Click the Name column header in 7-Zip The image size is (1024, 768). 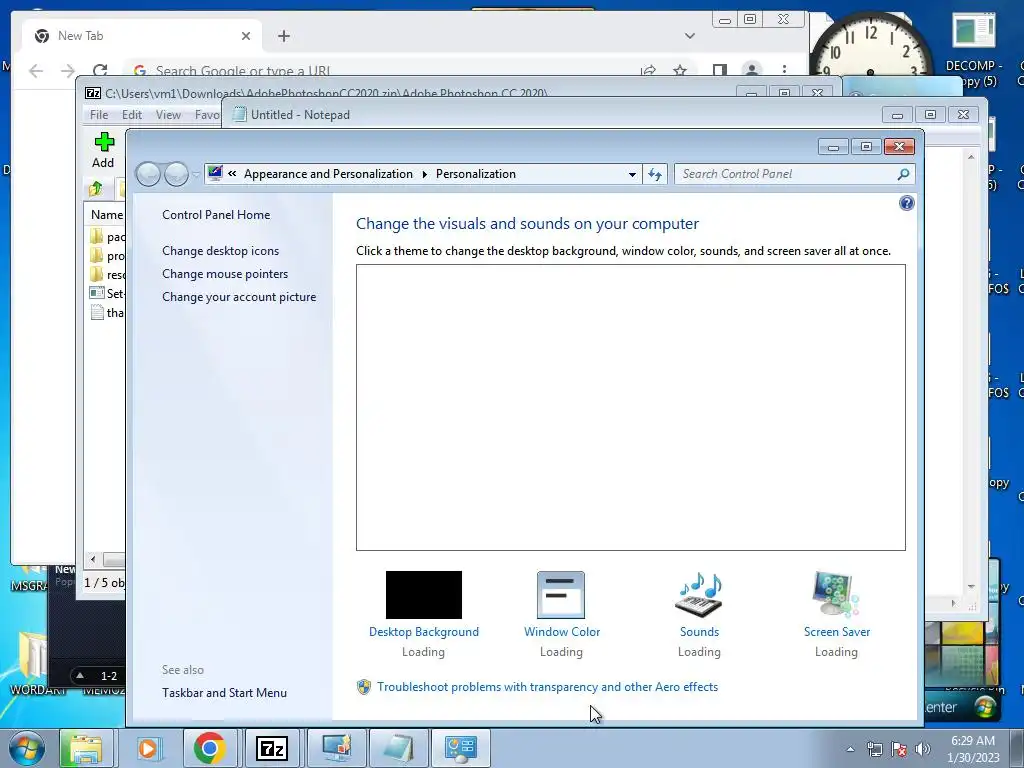click(106, 215)
